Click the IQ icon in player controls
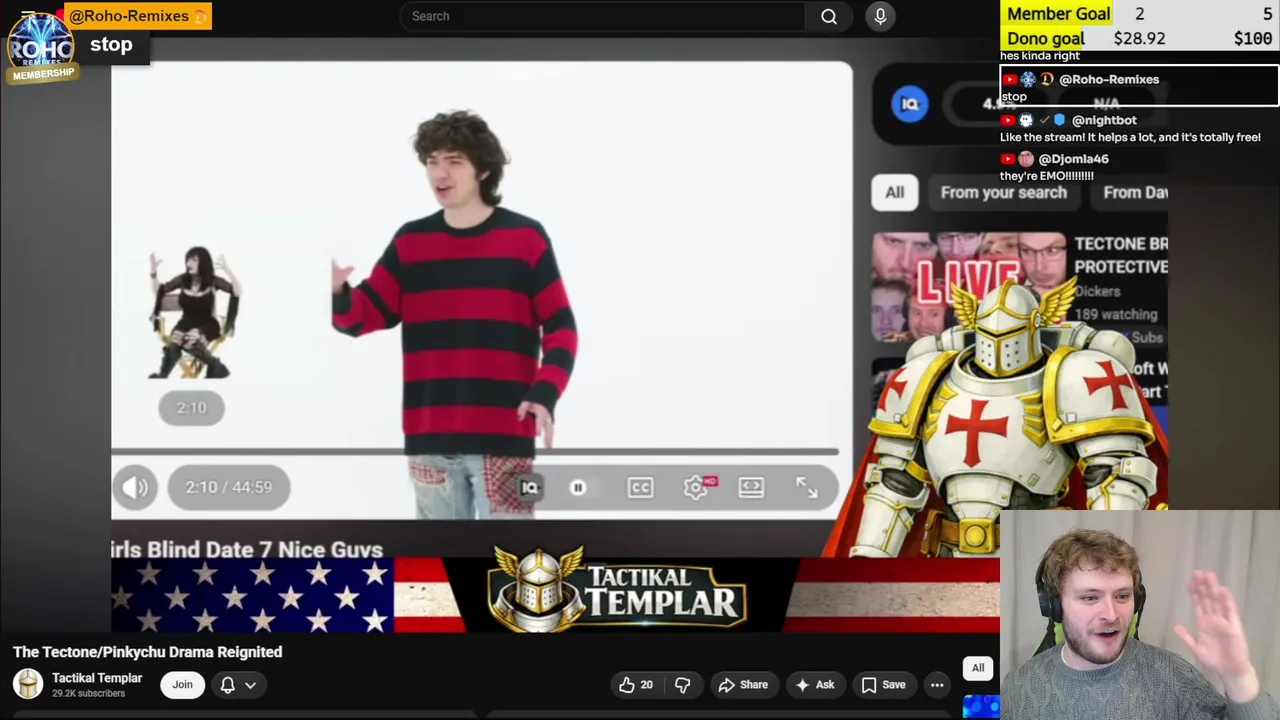 coord(530,487)
